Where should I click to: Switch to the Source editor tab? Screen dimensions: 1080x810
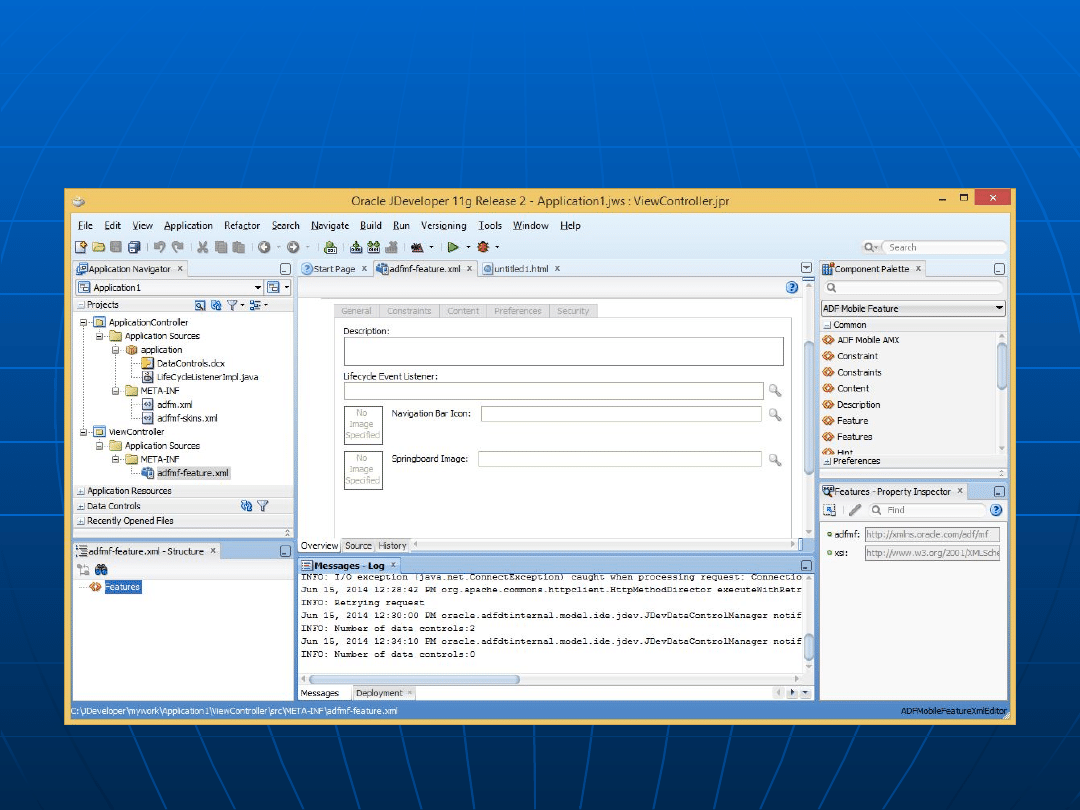(x=358, y=546)
